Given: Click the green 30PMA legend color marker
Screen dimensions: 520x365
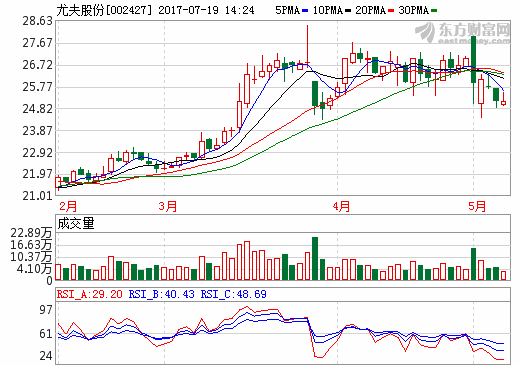Looking at the screenshot, I should point(434,11).
